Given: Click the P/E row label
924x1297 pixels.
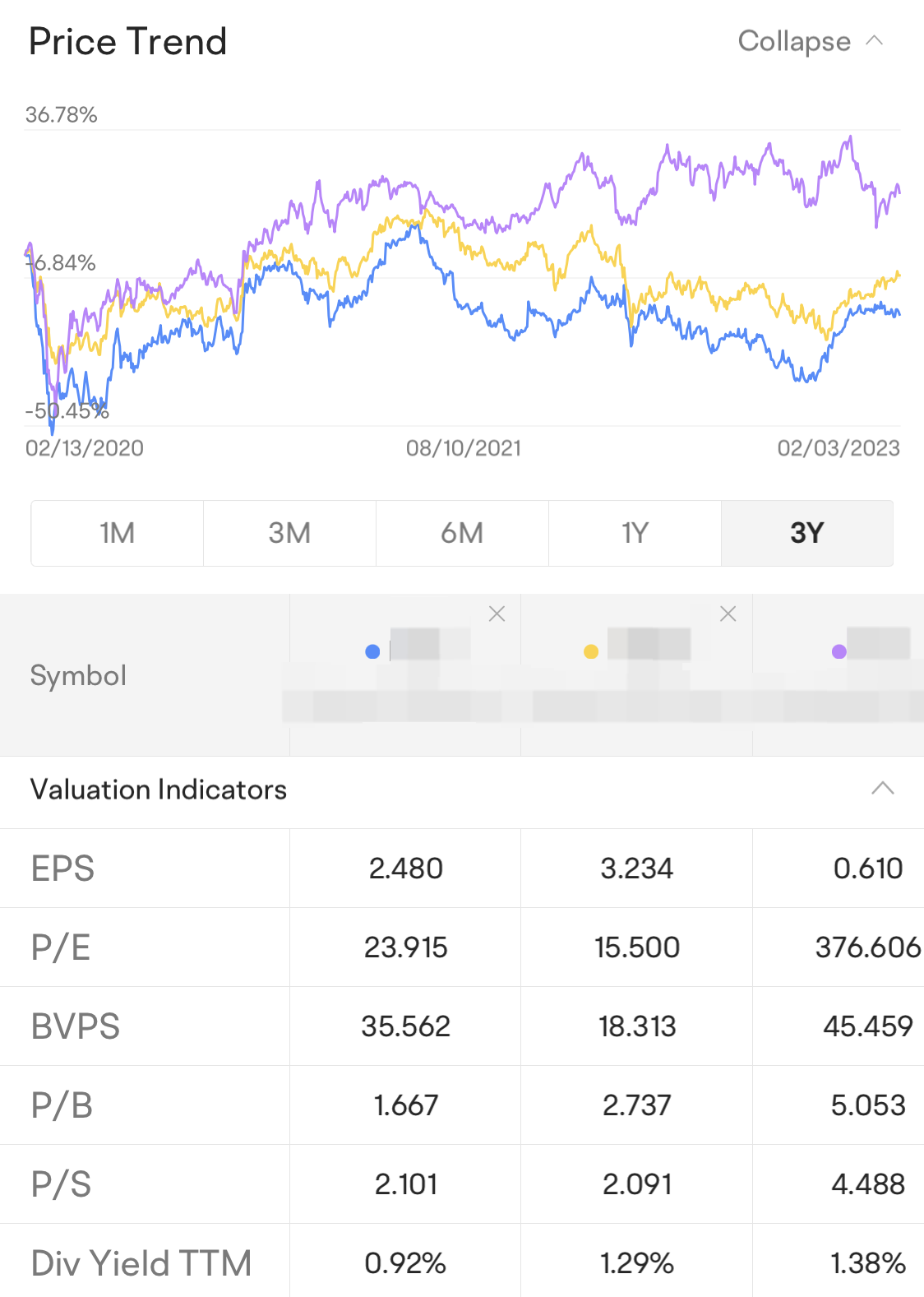Looking at the screenshot, I should click(61, 947).
